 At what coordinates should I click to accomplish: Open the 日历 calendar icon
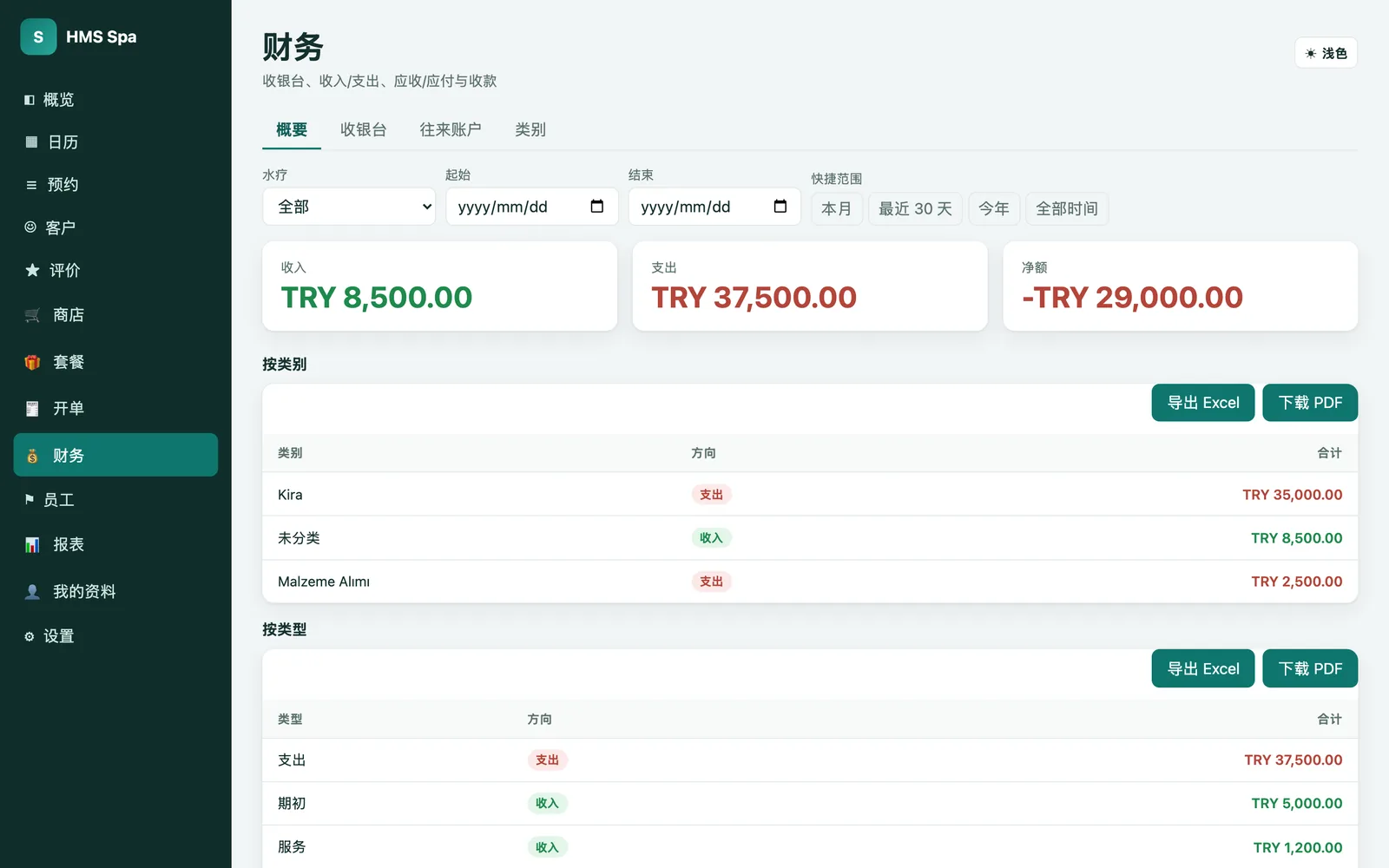point(31,141)
